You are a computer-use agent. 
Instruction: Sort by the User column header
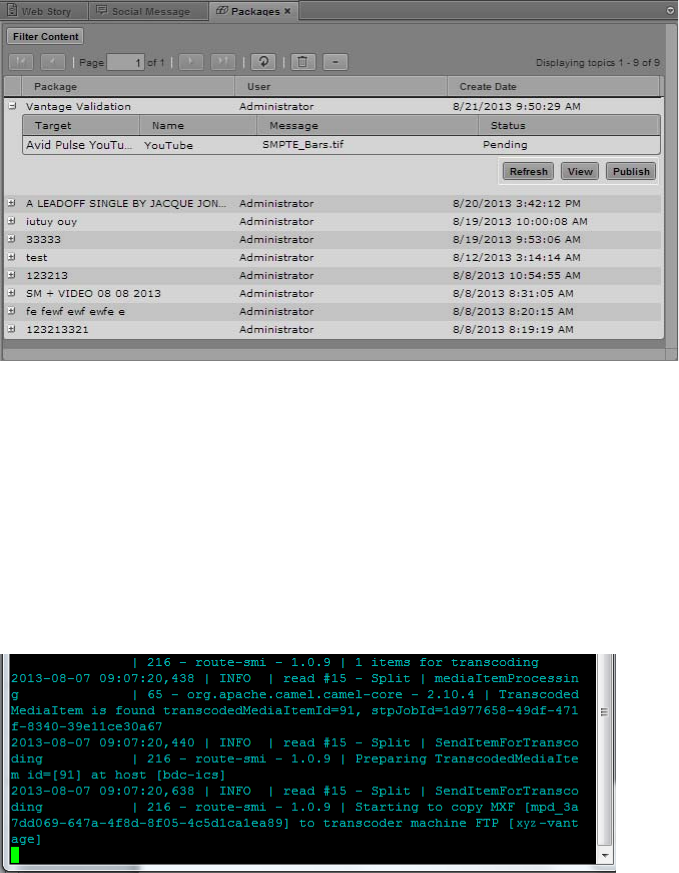click(341, 87)
